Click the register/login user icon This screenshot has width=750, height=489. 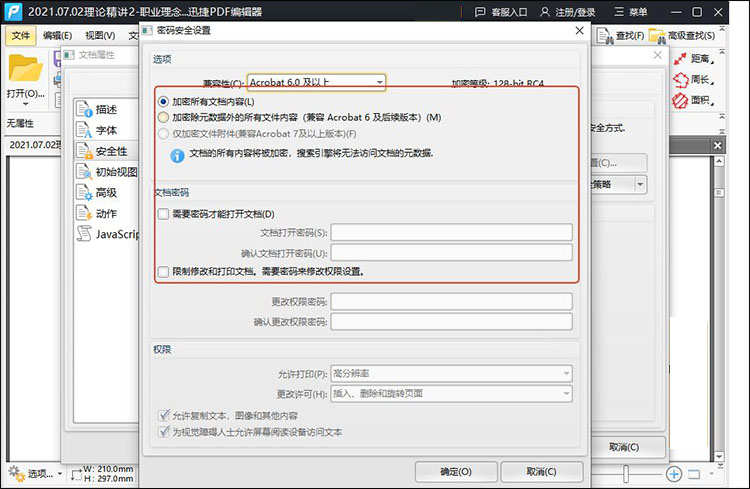[545, 12]
